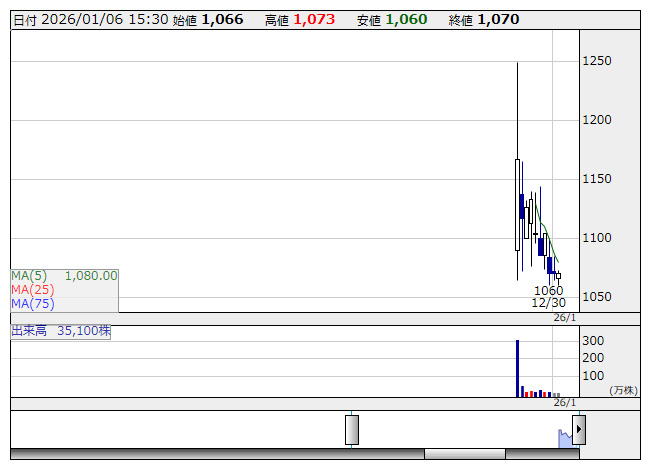
Task: Click the 日付 2026/01/06 15:30 date text
Action: coord(91,20)
